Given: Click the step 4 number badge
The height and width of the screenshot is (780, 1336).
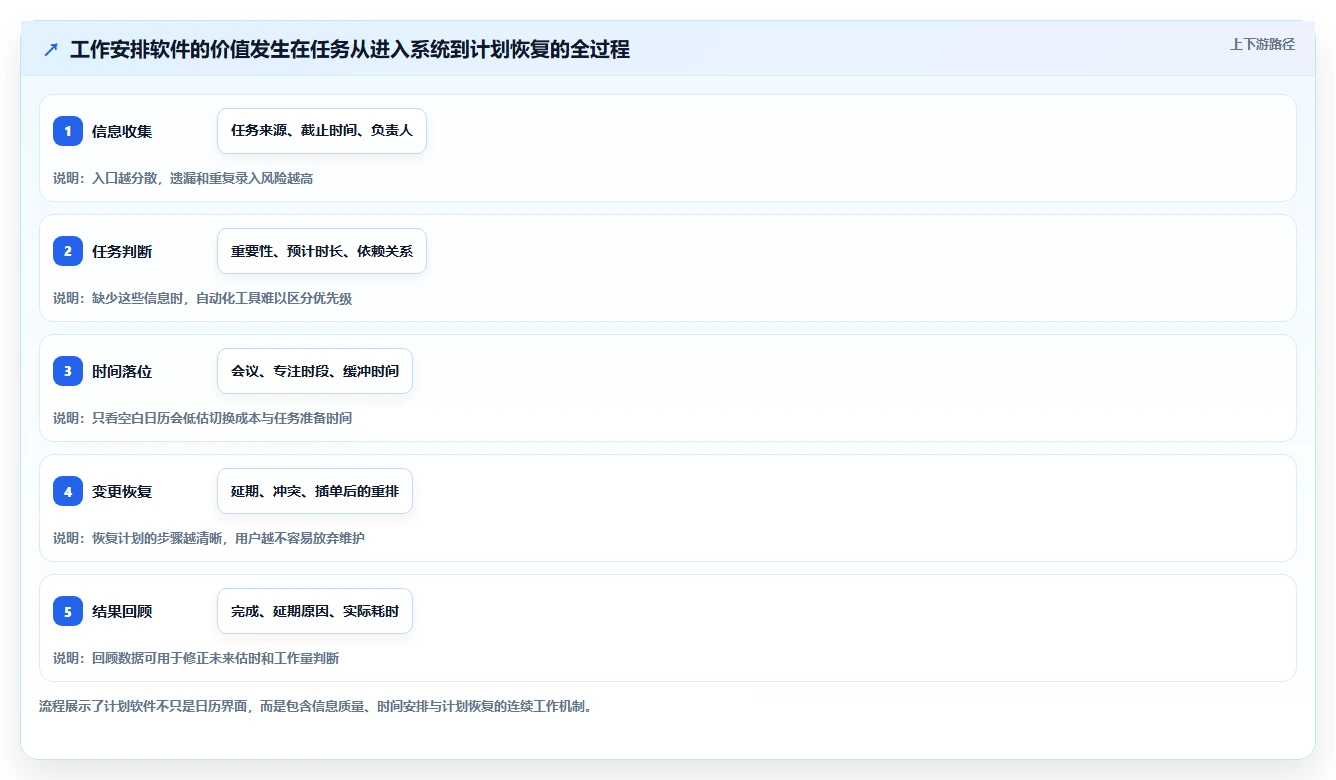Looking at the screenshot, I should [x=68, y=491].
